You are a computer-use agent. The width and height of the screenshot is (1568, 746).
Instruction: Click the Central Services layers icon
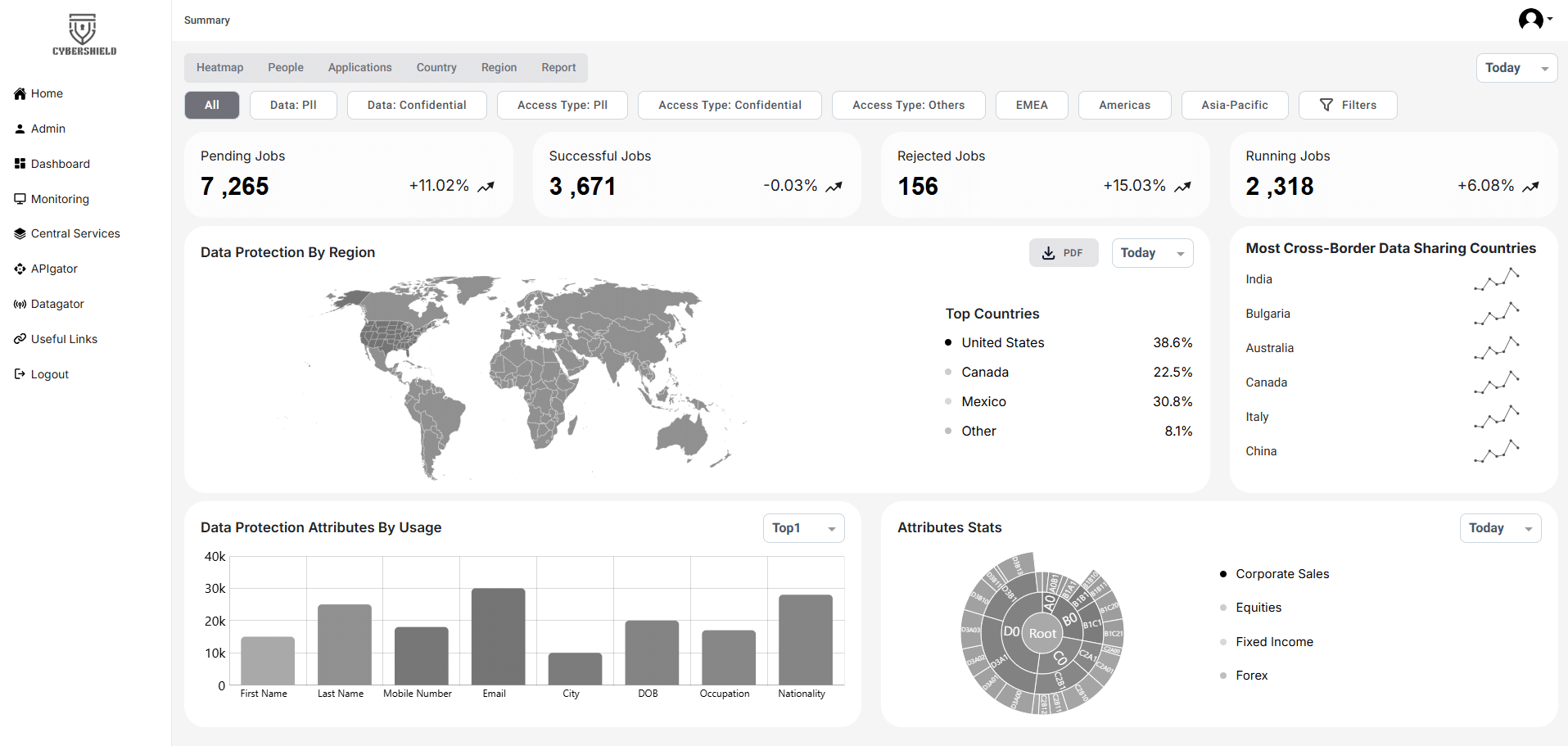(20, 234)
